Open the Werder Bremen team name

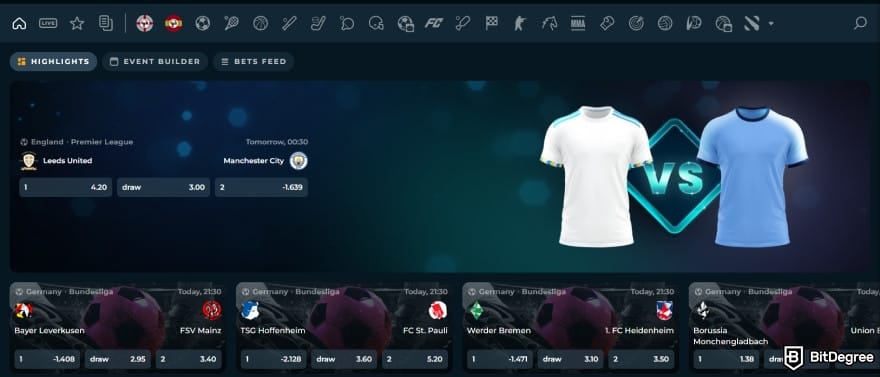click(x=498, y=330)
